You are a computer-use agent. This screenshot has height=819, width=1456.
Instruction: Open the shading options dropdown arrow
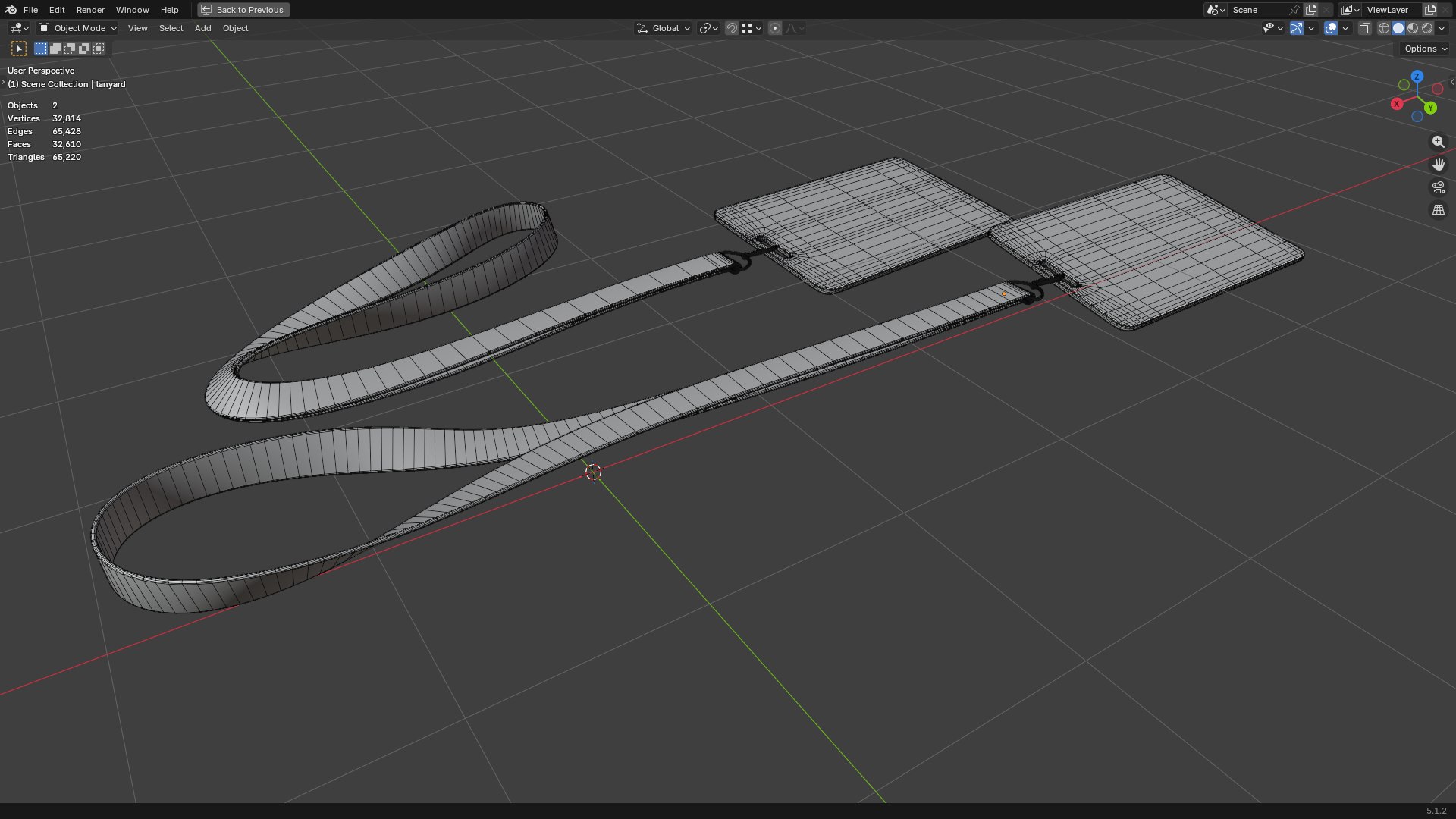click(x=1442, y=28)
